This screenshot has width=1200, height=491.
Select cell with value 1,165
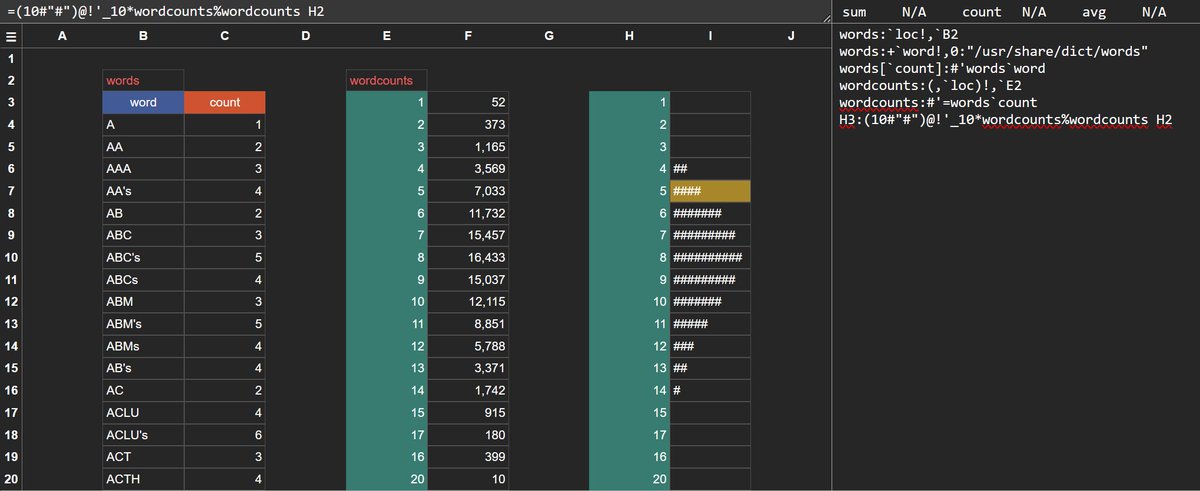467,146
